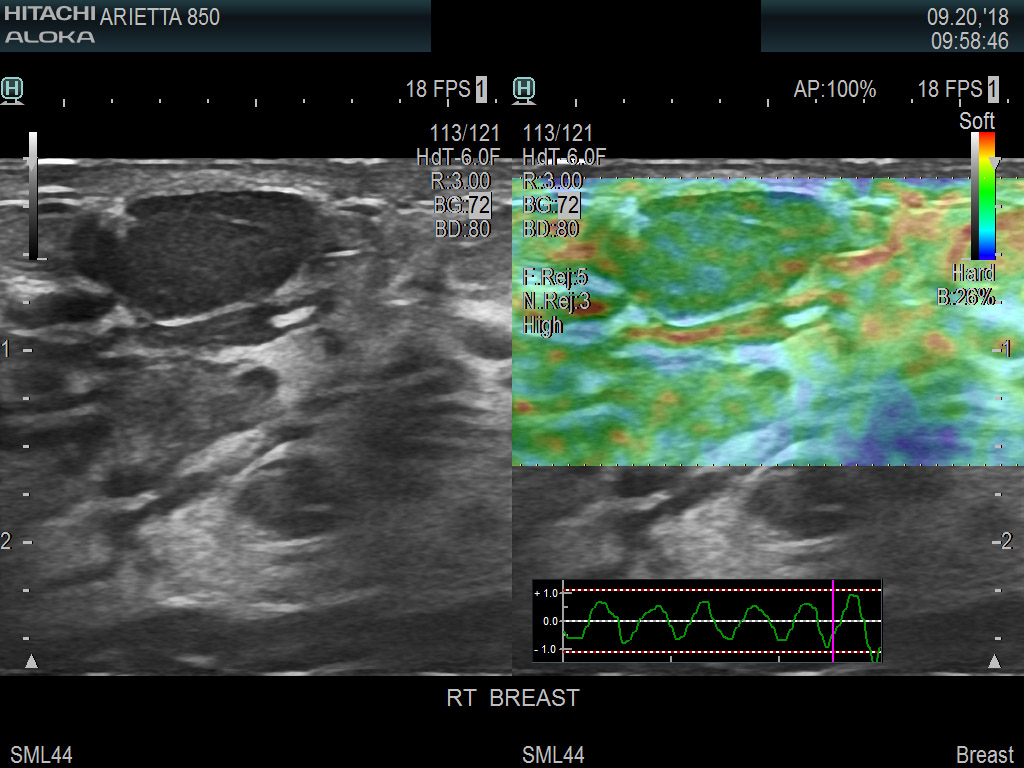Select the Hitachi Aloka logo
The image size is (1024, 768).
pyautogui.click(x=48, y=24)
